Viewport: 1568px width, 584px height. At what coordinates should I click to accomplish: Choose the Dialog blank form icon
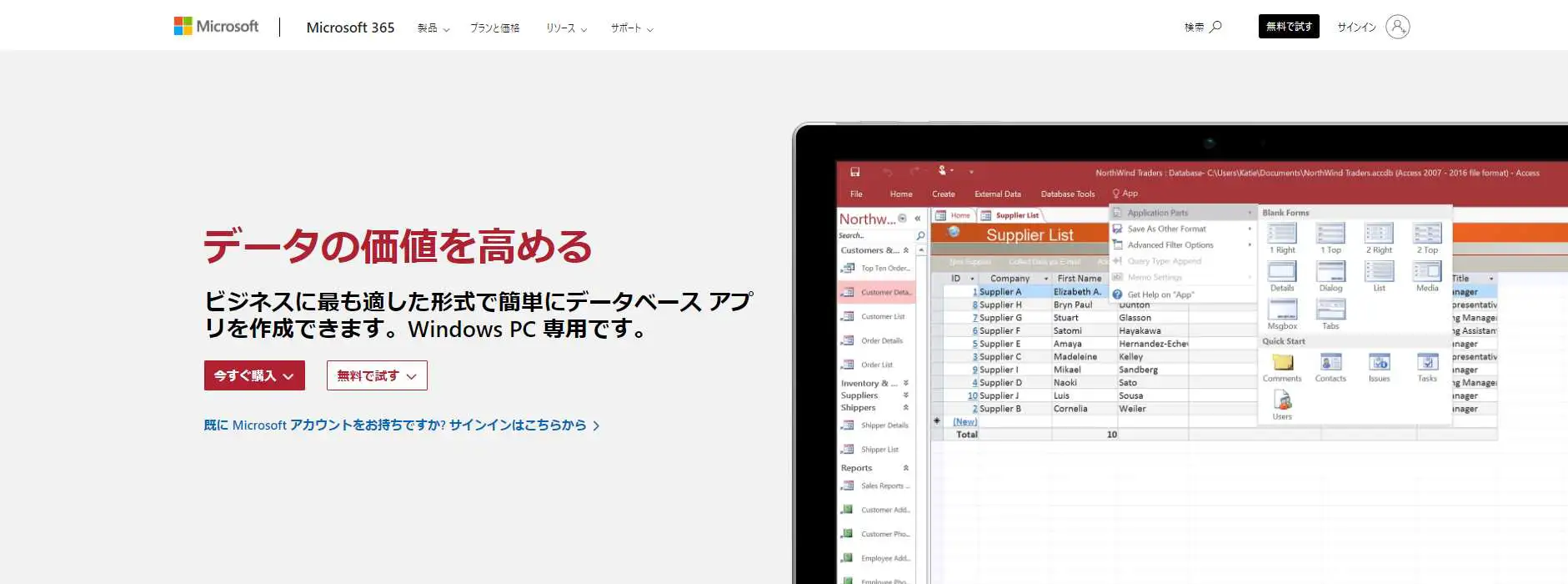pyautogui.click(x=1330, y=271)
